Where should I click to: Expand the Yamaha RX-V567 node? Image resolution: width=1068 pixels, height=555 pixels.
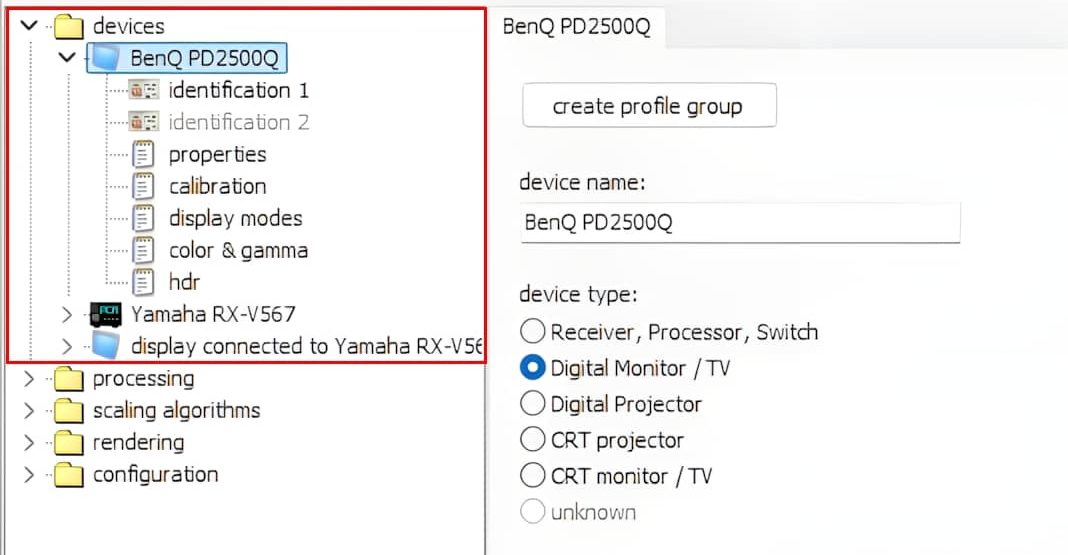tap(67, 314)
